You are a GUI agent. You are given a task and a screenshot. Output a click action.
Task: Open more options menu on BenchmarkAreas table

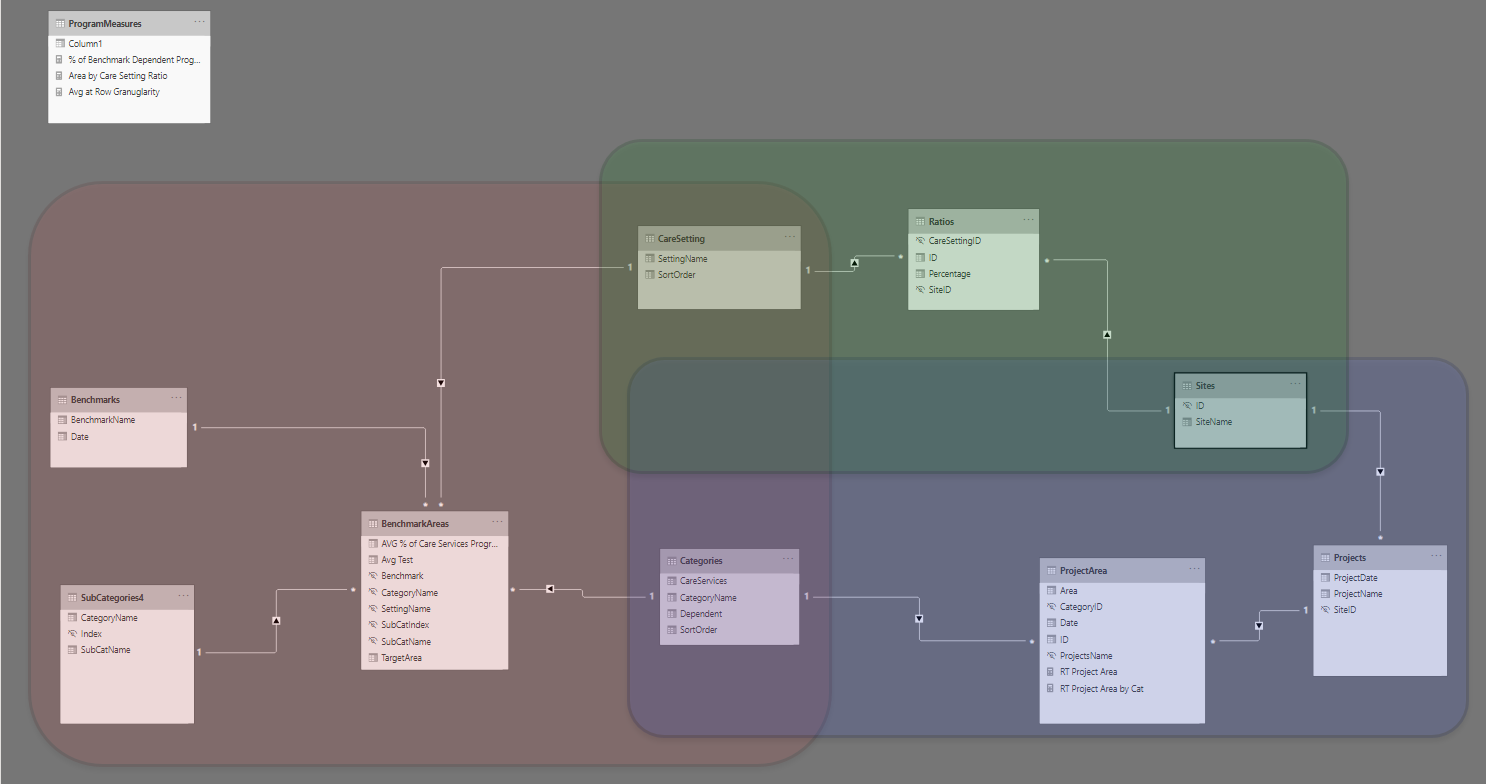pos(497,522)
